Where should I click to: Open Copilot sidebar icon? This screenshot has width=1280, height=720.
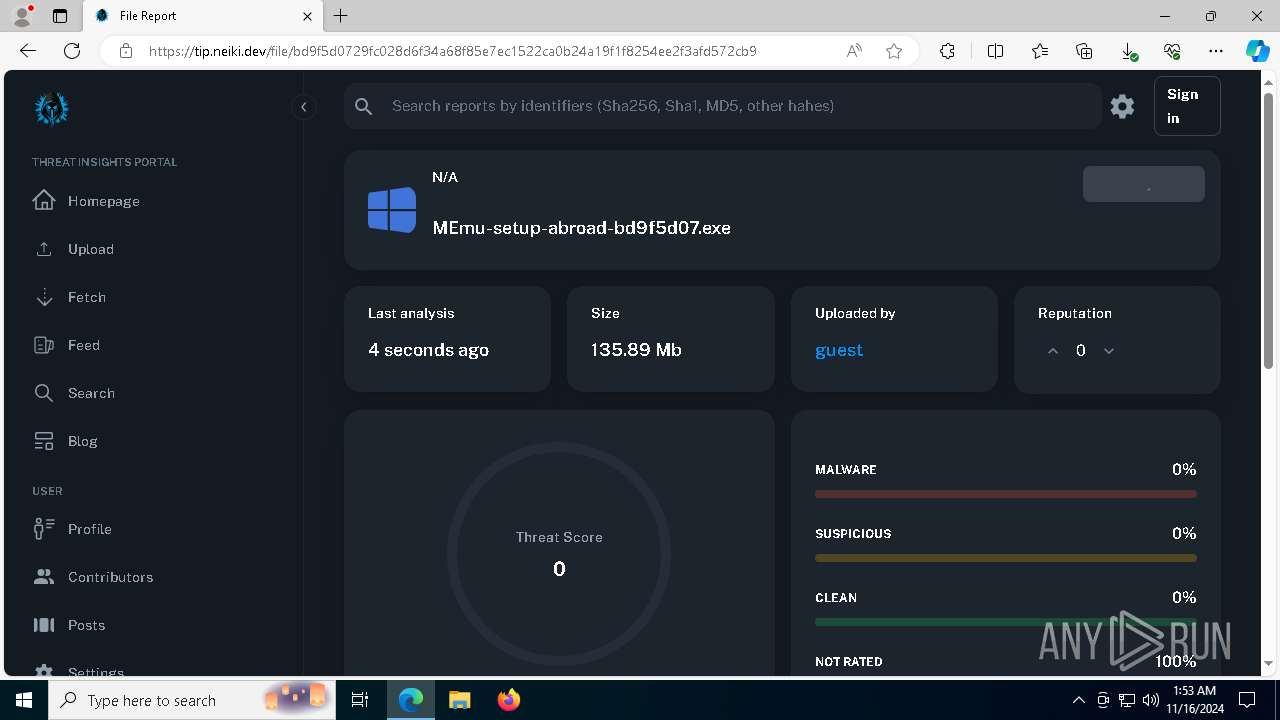coord(1257,51)
